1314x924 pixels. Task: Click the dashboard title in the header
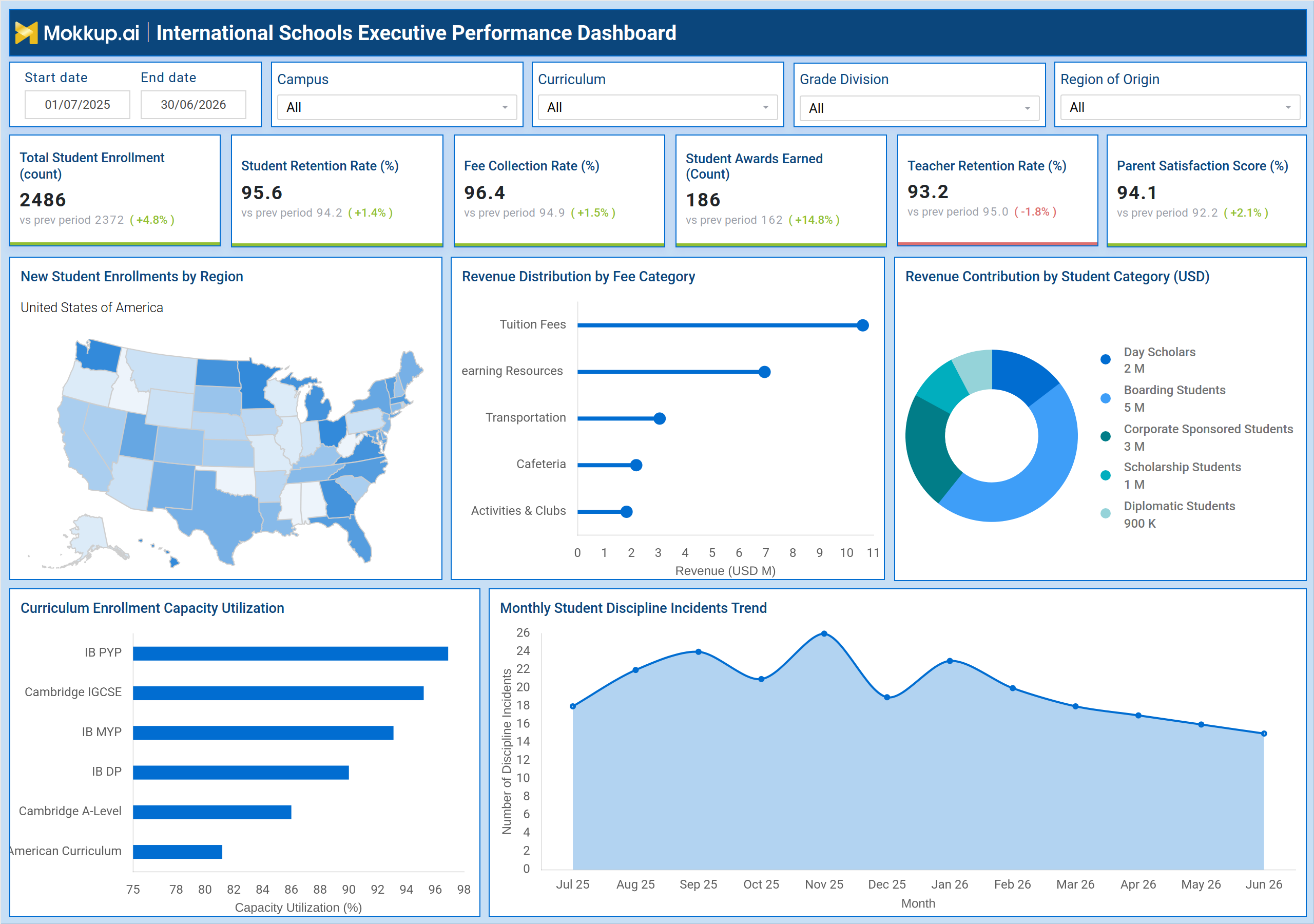pos(416,33)
